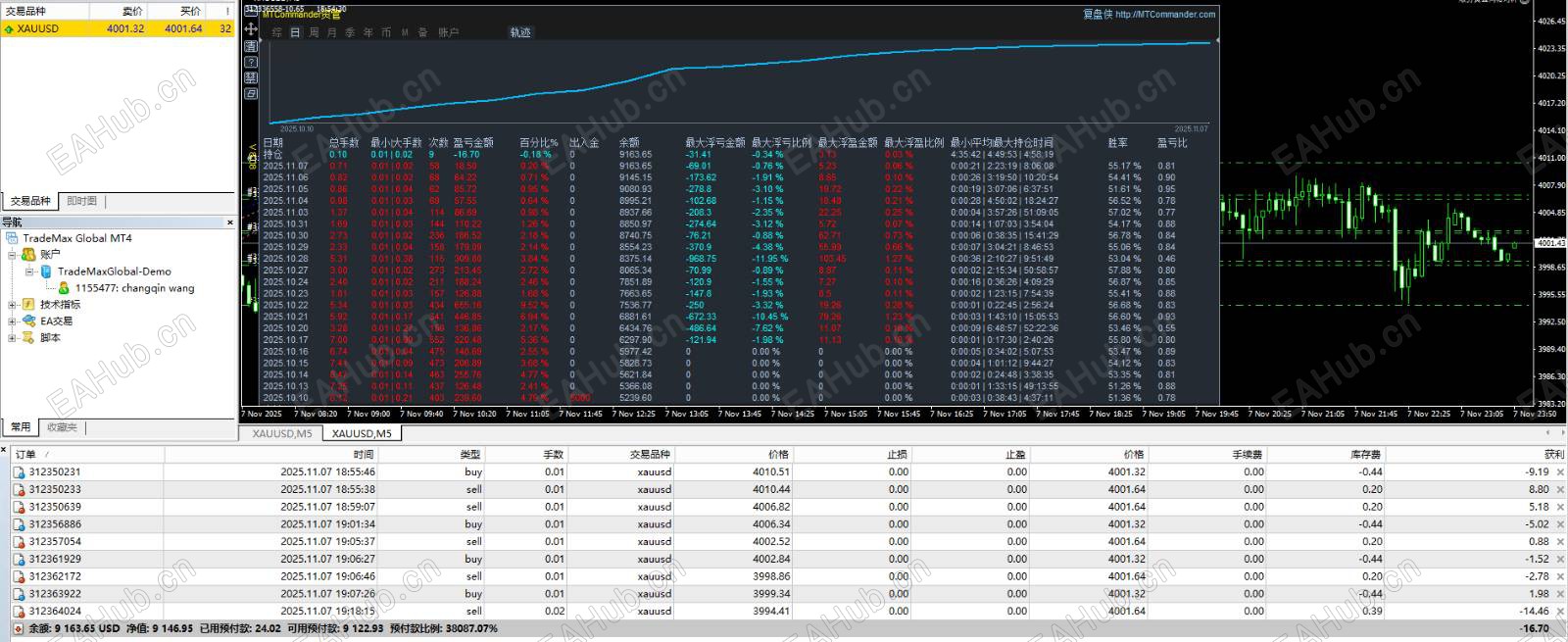
Task: Sort orders by 时间 column header
Action: click(270, 455)
